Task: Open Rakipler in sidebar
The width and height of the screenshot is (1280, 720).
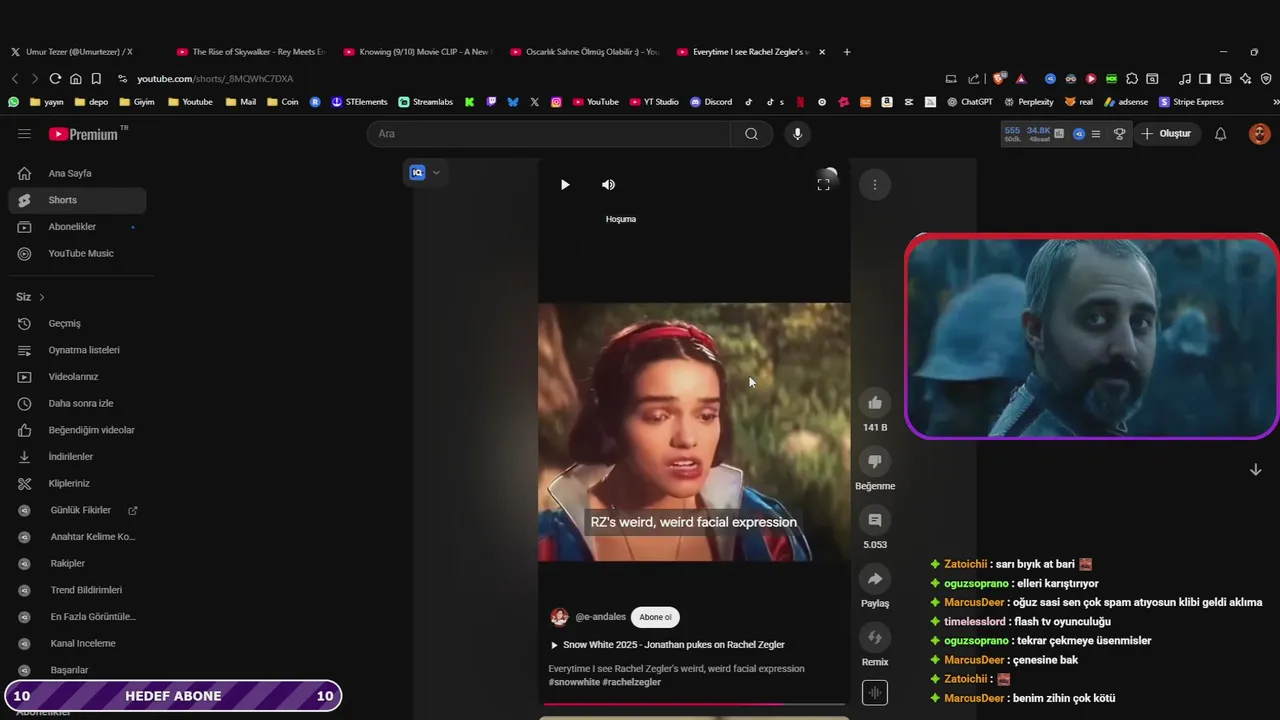Action: [77, 564]
